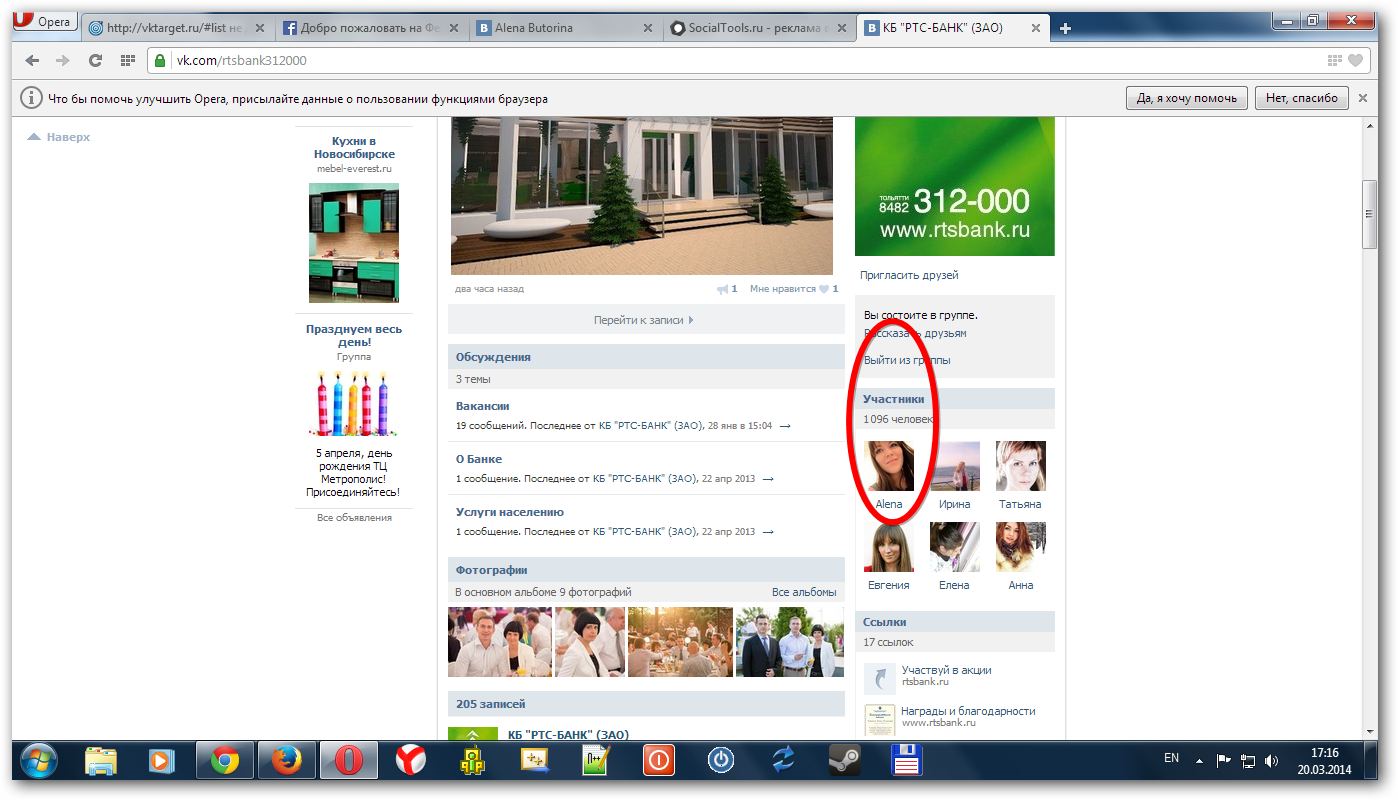Click the volume speaker tray icon

[x=1271, y=761]
